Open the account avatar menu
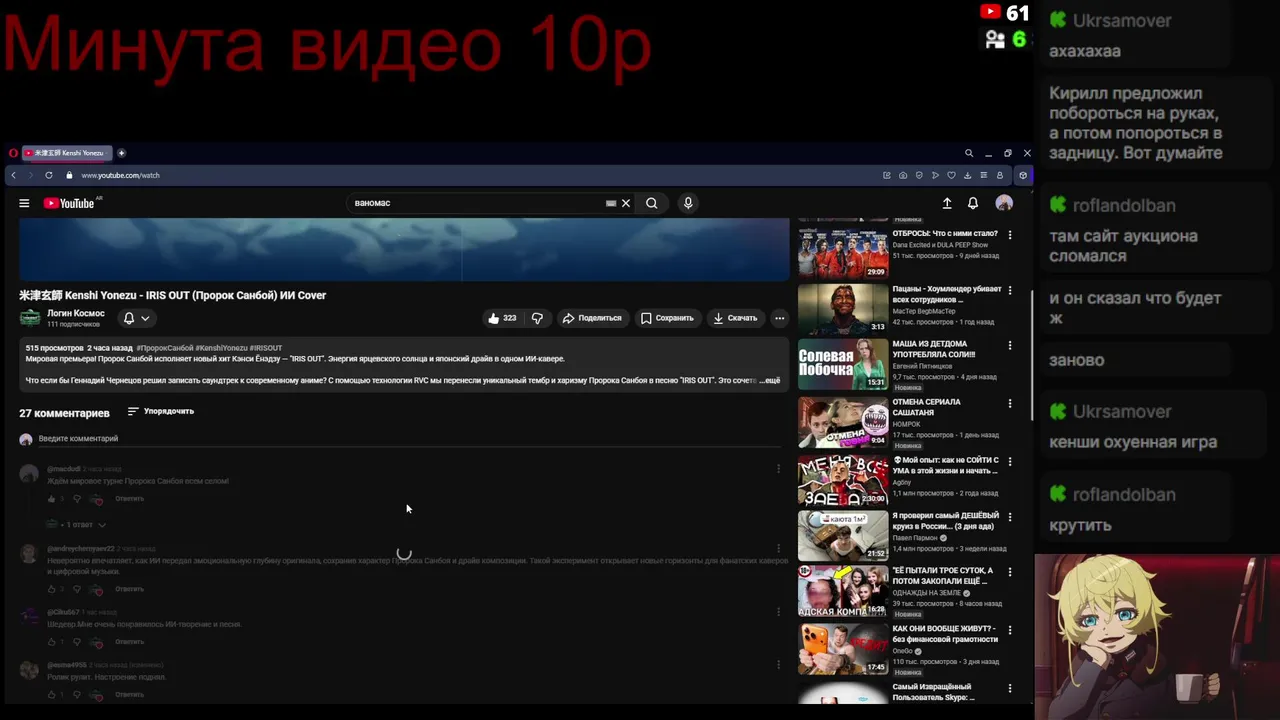1280x720 pixels. point(1004,203)
